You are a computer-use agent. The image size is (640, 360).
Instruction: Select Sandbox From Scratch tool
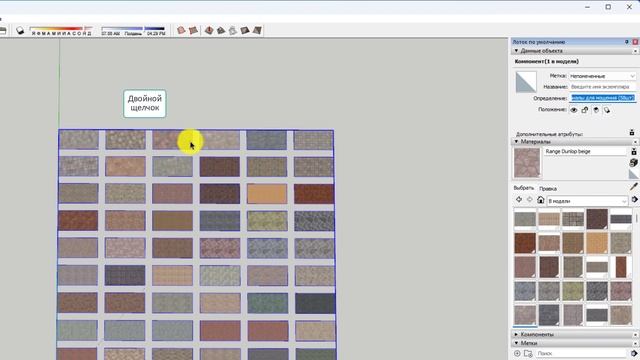(x=193, y=30)
